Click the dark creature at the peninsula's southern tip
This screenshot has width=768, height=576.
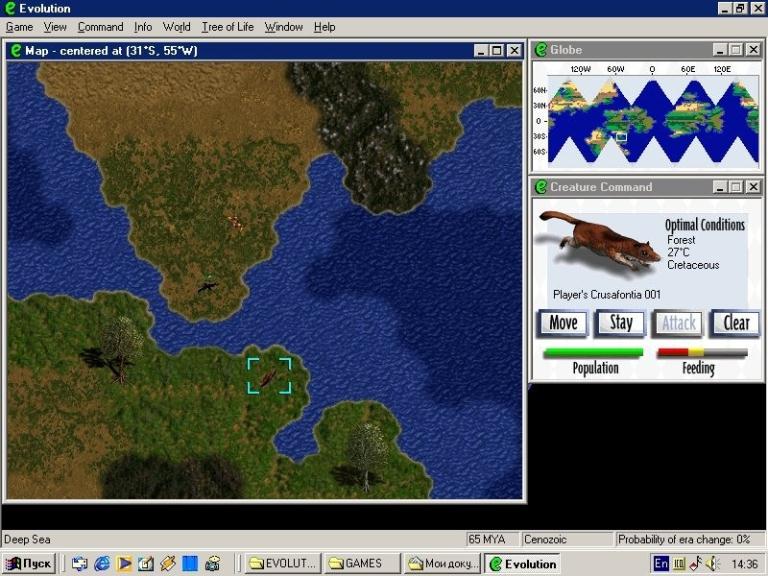click(207, 287)
